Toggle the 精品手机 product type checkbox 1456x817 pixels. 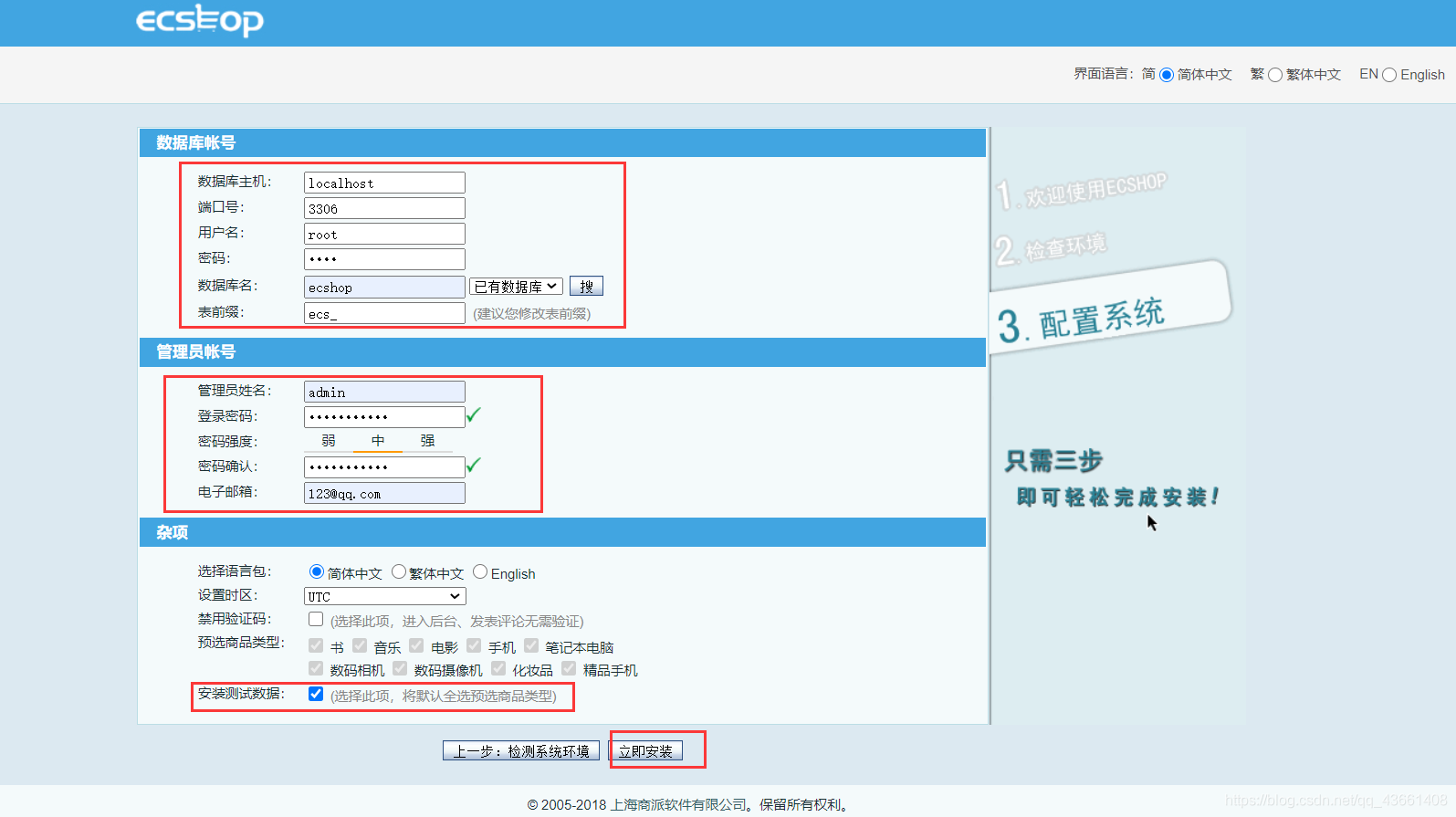coord(569,668)
